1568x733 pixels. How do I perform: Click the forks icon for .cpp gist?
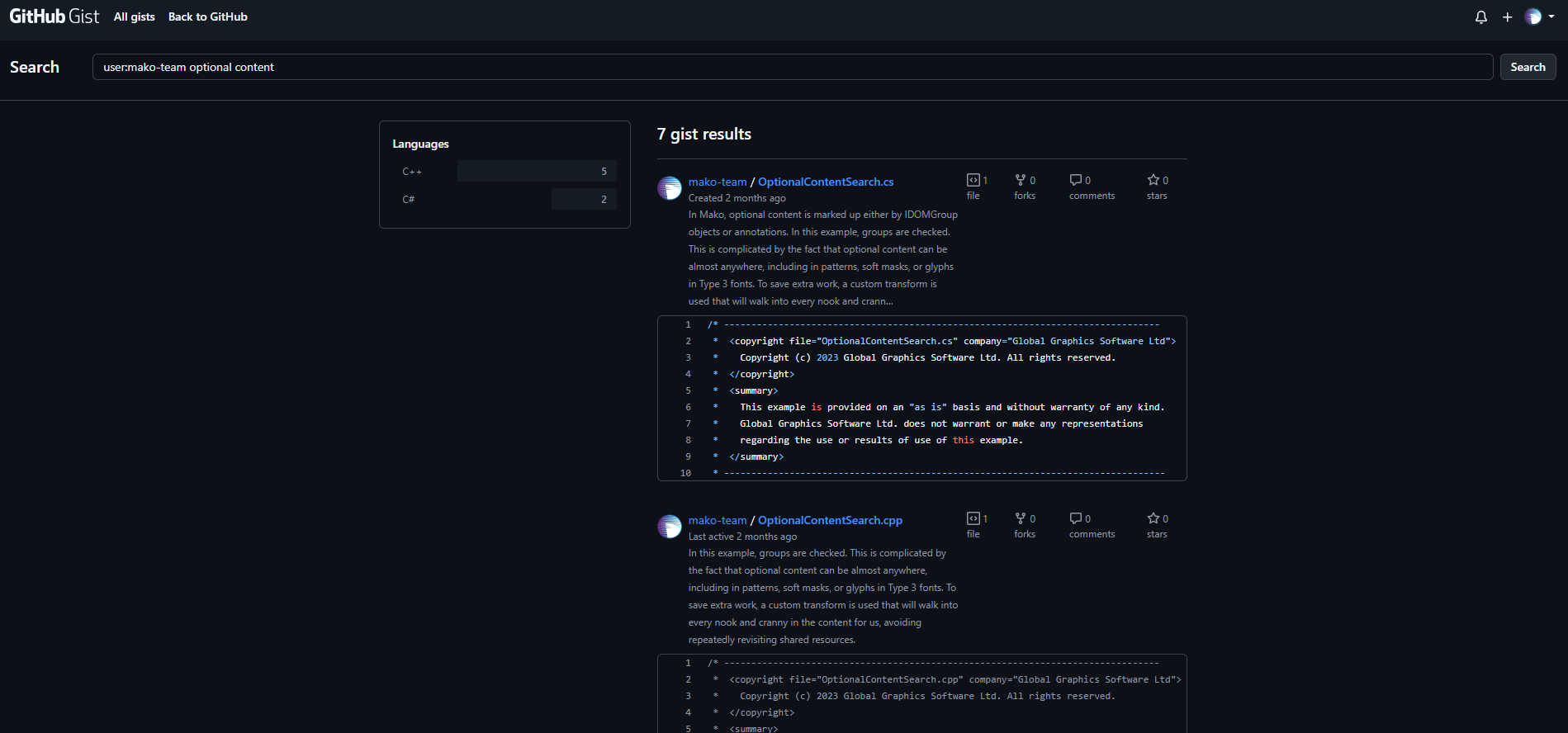point(1021,518)
